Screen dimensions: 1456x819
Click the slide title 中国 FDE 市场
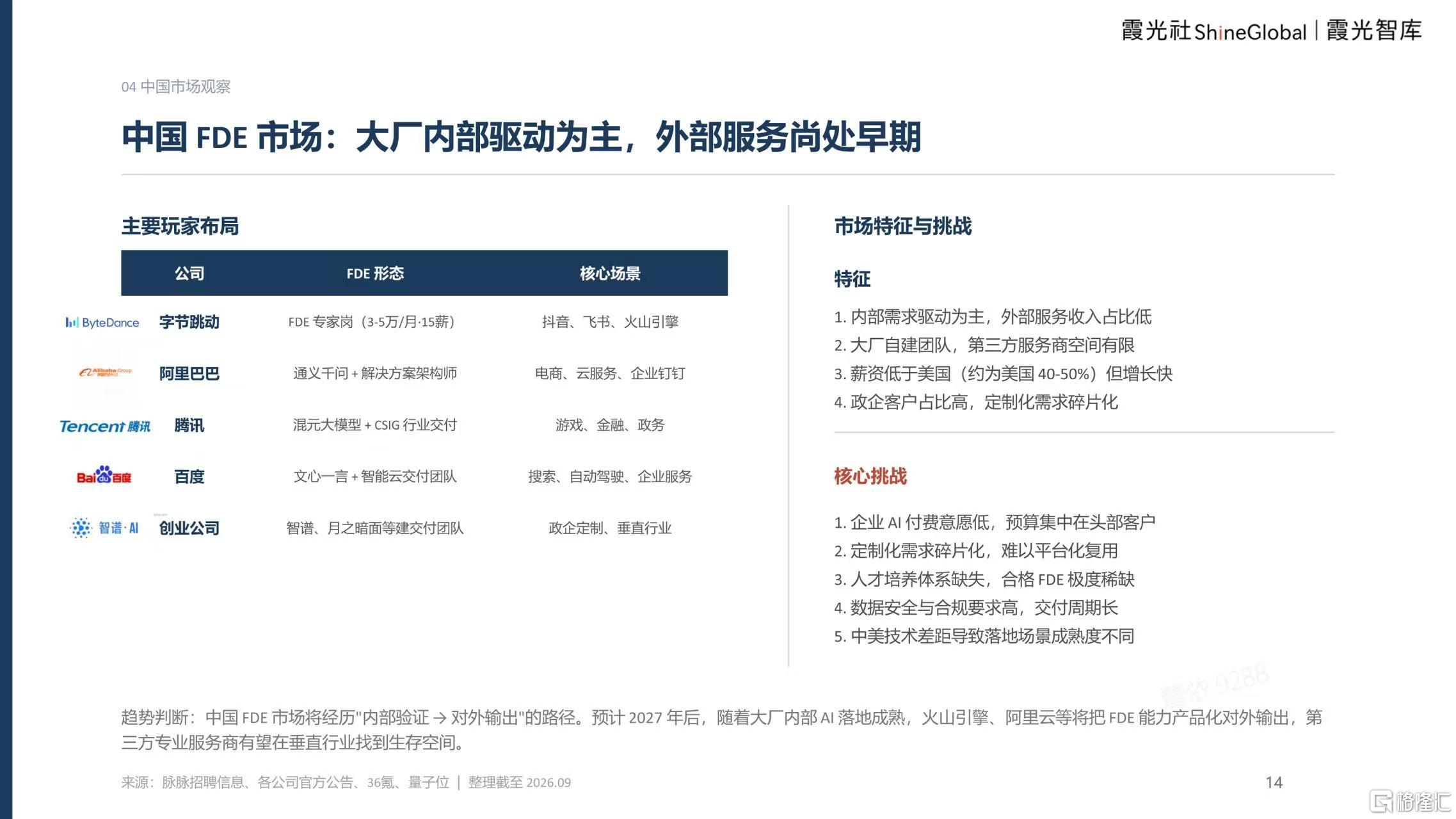pyautogui.click(x=521, y=137)
